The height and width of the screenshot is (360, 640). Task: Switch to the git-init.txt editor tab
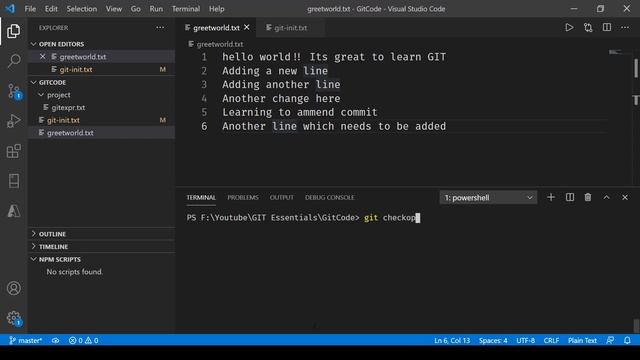tap(291, 28)
